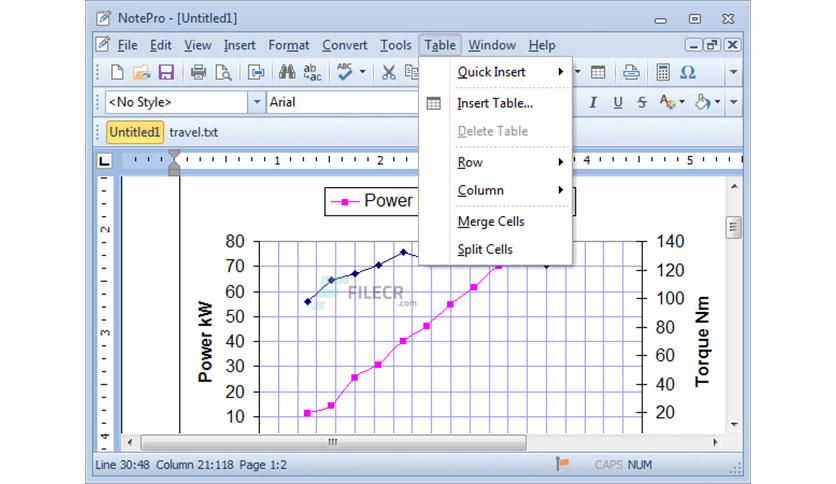
Task: Select Split Cells menu entry
Action: (510, 249)
